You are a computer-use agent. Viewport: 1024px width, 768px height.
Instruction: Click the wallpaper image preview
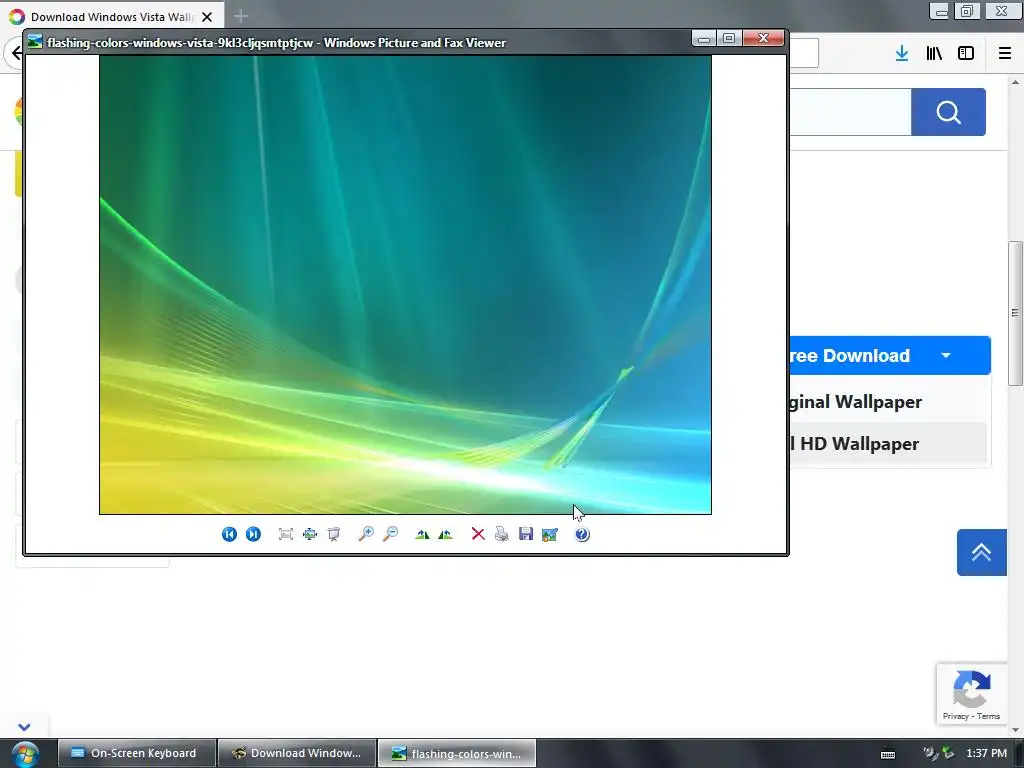click(x=405, y=285)
